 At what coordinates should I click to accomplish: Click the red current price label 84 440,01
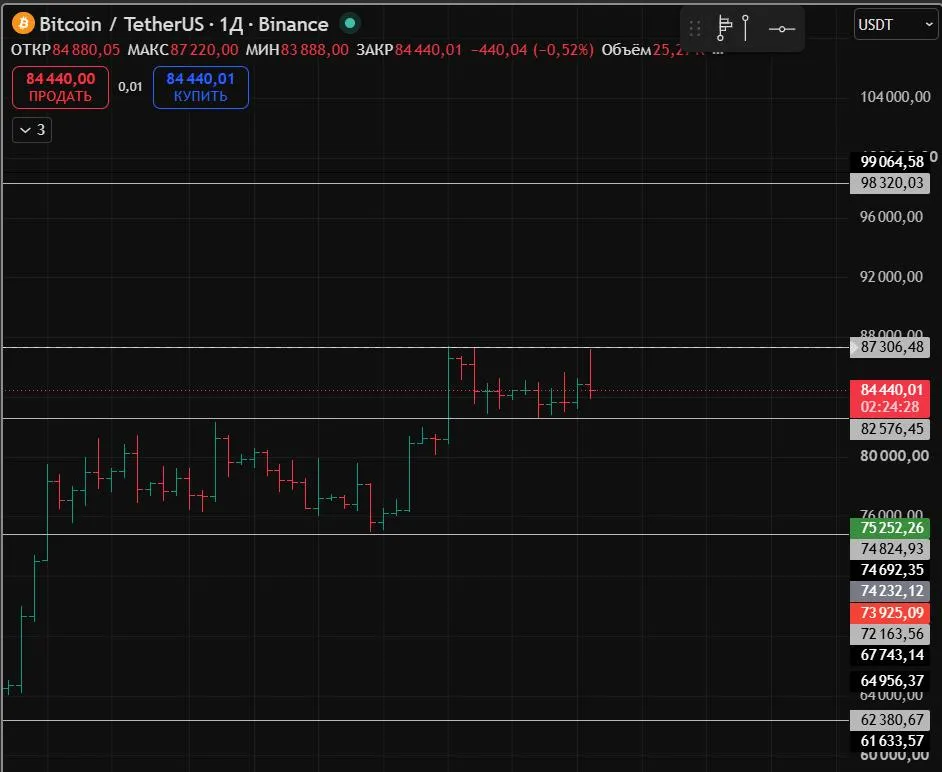[891, 390]
